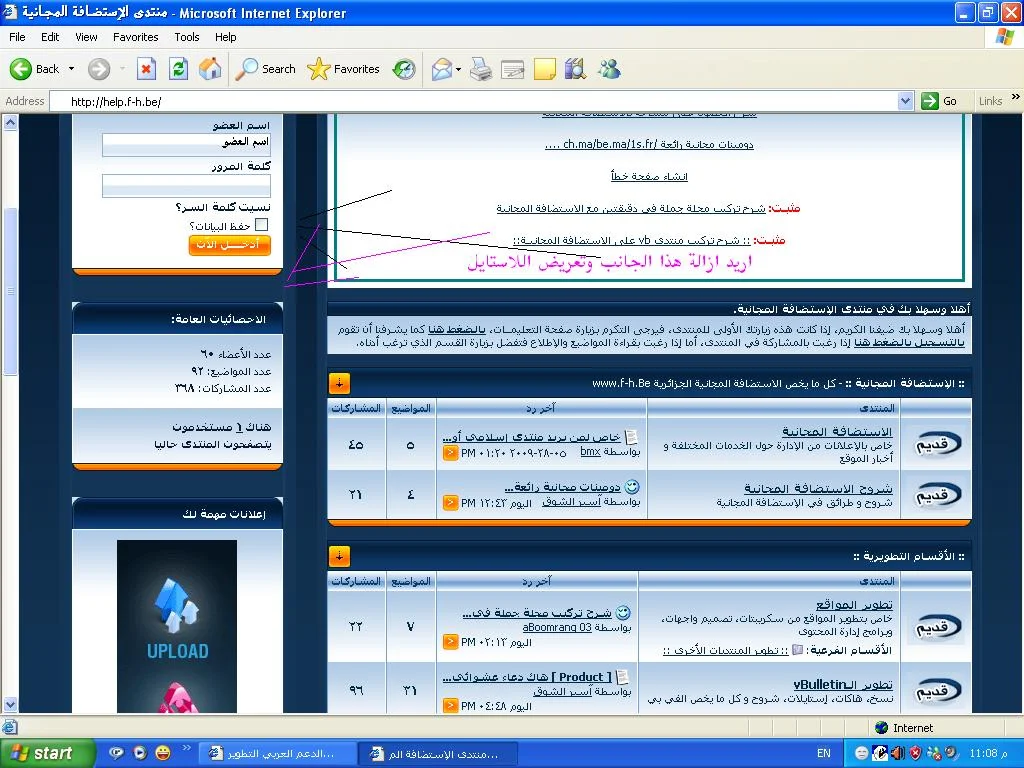
Task: Open the نسيت كلمة السر link
Action: 223,207
